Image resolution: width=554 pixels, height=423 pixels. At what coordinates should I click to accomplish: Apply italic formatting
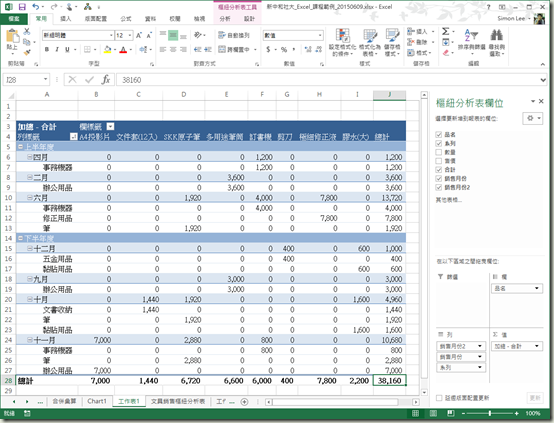click(x=57, y=49)
